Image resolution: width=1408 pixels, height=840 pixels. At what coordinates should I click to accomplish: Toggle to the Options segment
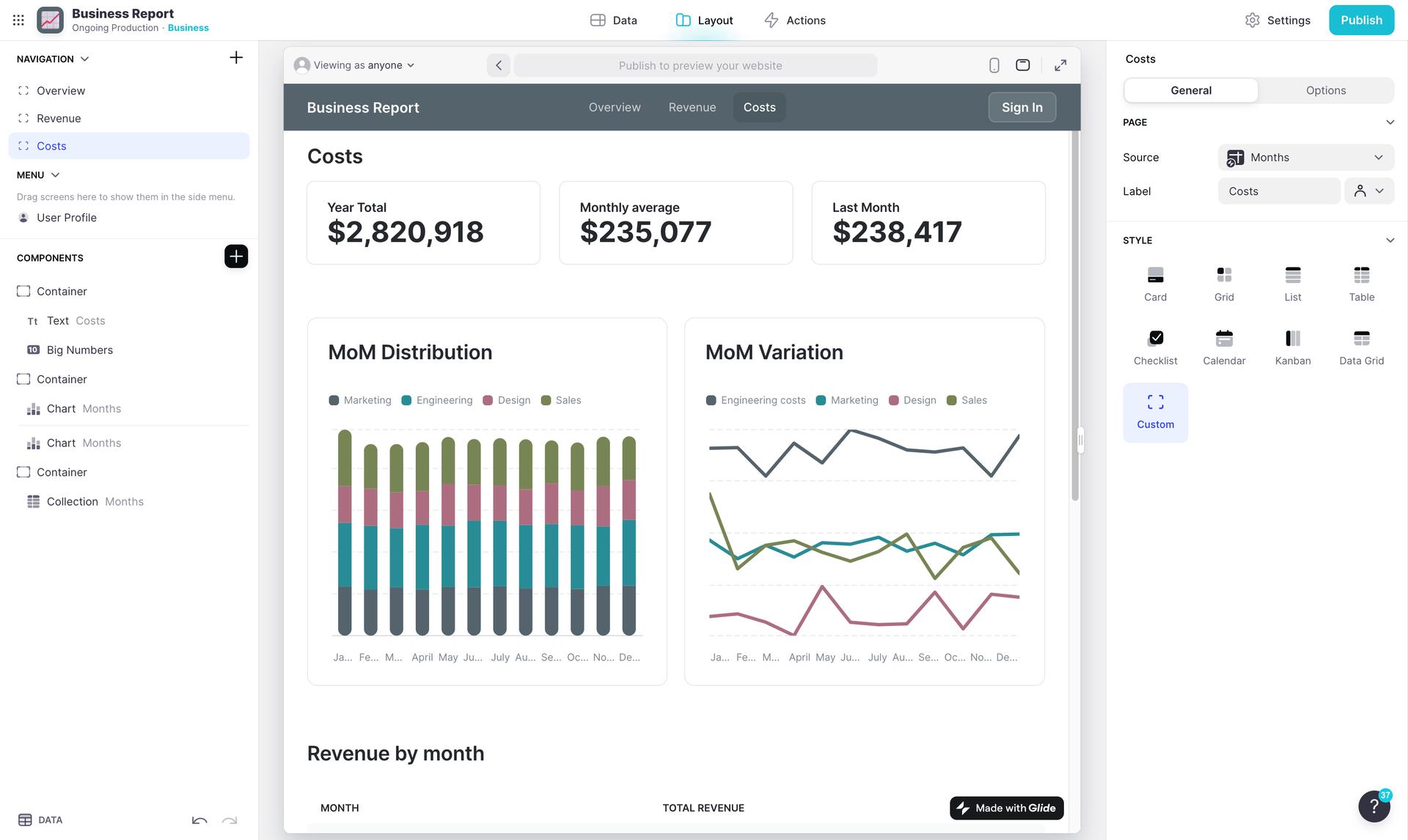pyautogui.click(x=1325, y=90)
